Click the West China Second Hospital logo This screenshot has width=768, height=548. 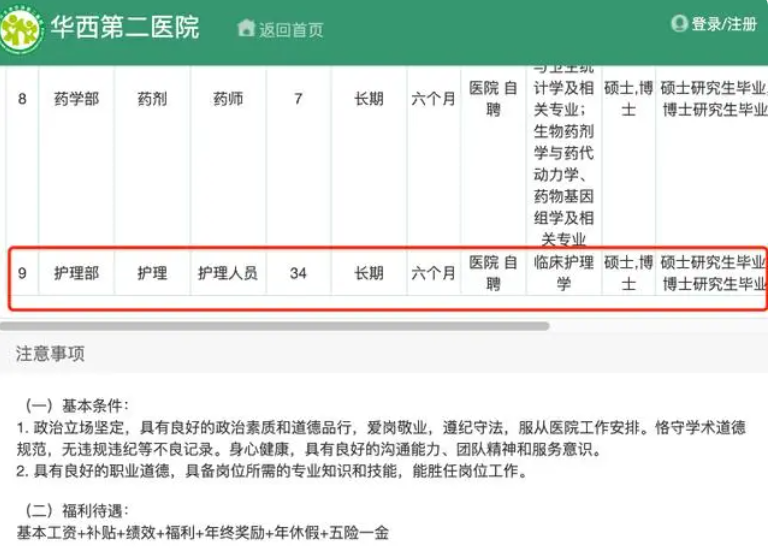[x=20, y=29]
